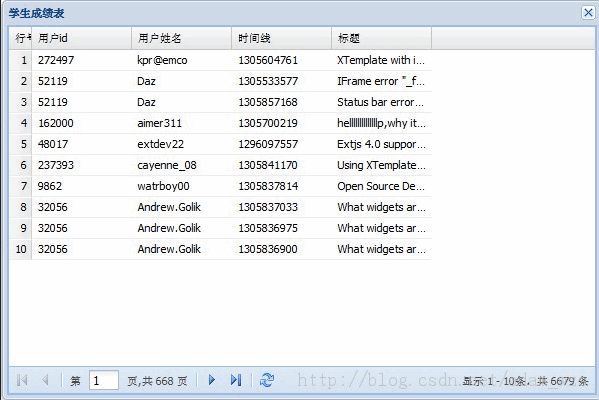
Task: Select title cell 'IFrame error'
Action: [x=382, y=81]
